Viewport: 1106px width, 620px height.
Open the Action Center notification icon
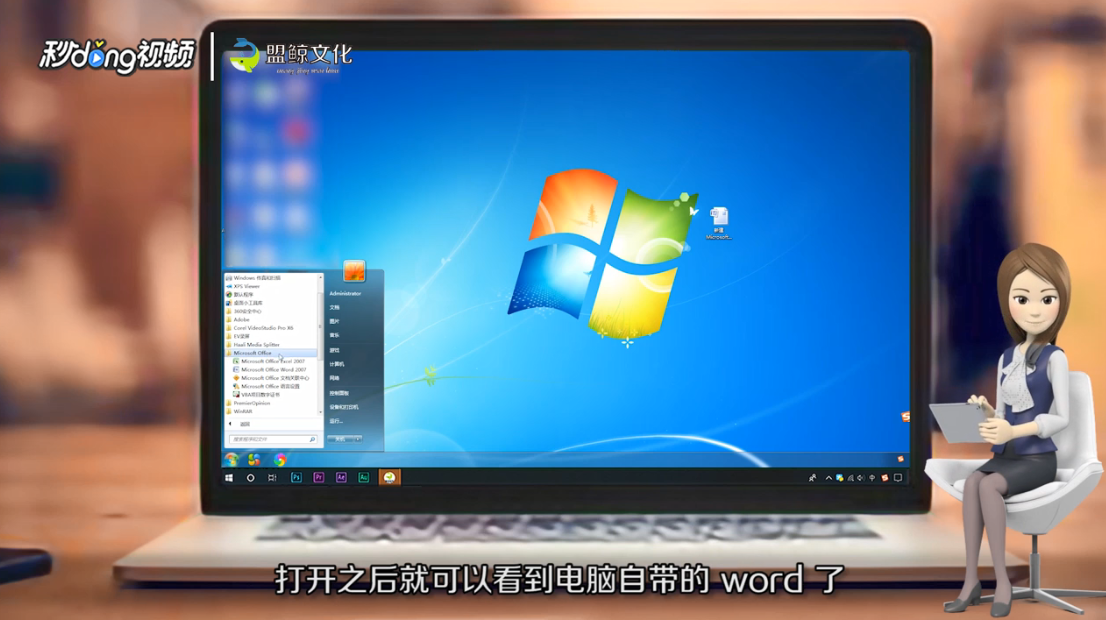pyautogui.click(x=898, y=478)
